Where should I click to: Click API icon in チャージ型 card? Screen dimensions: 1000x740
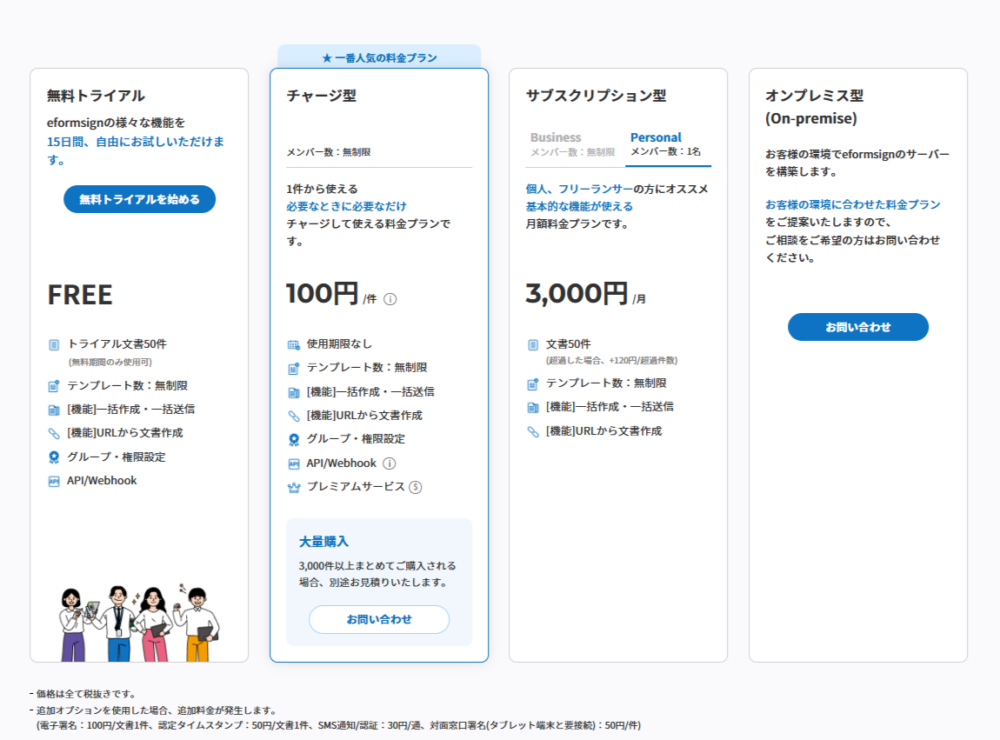293,464
